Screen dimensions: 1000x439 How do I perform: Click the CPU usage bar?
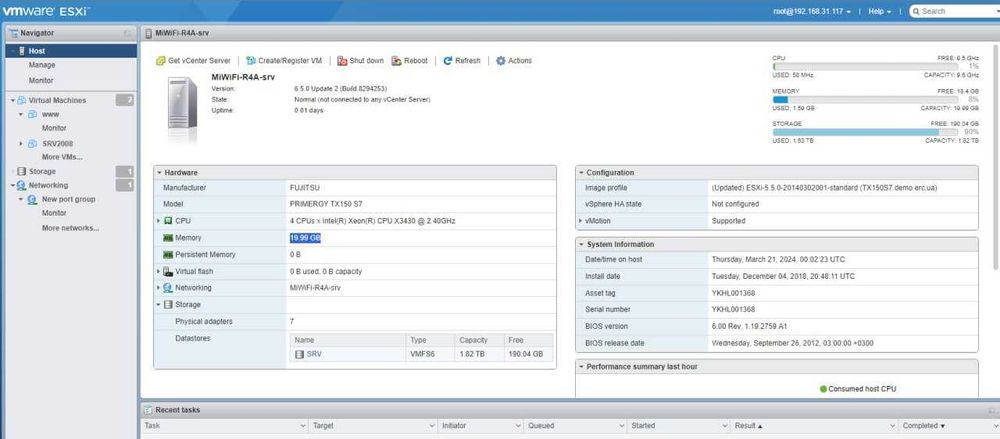pos(865,66)
